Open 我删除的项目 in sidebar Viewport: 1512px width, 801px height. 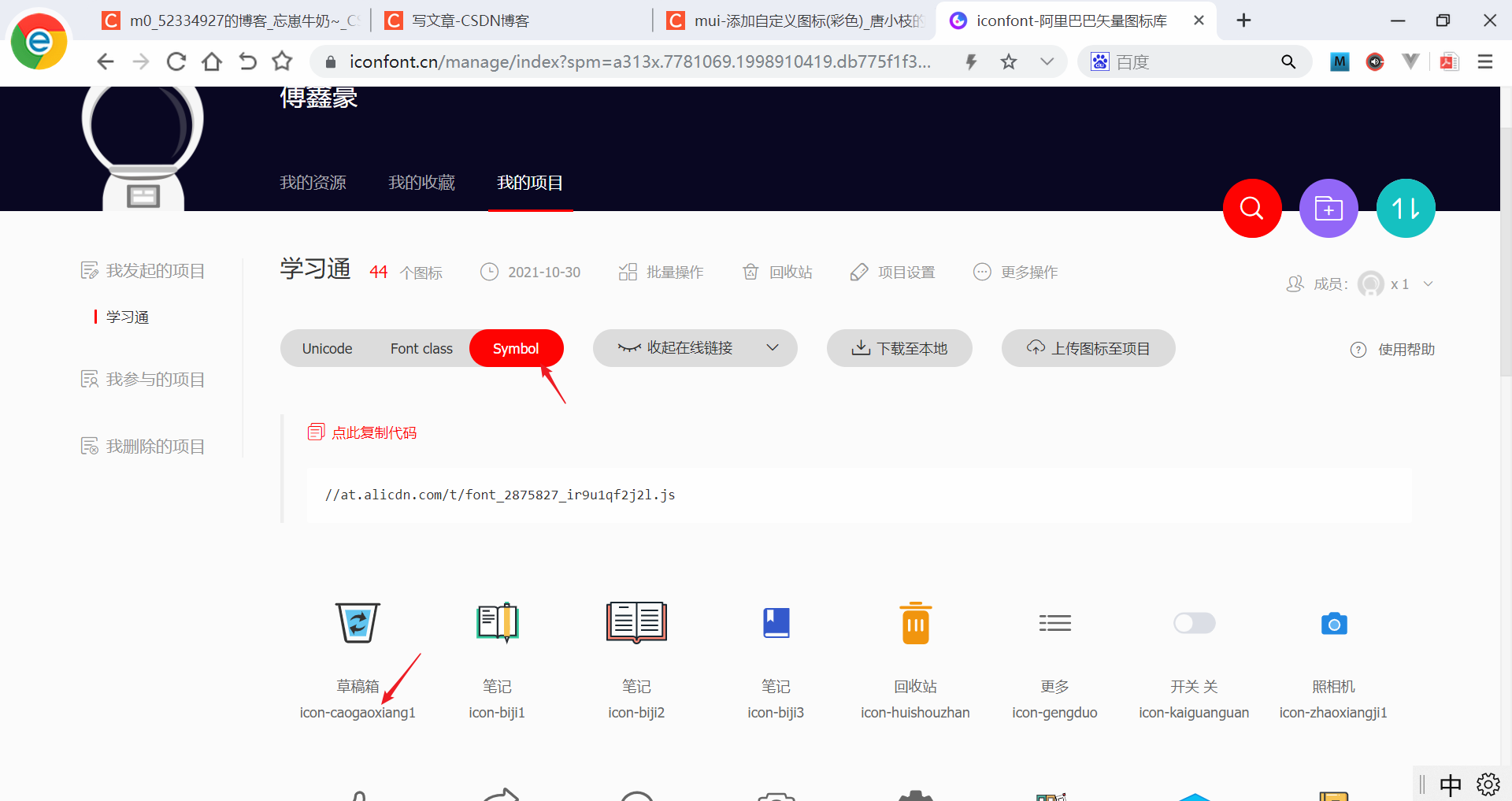tap(143, 447)
